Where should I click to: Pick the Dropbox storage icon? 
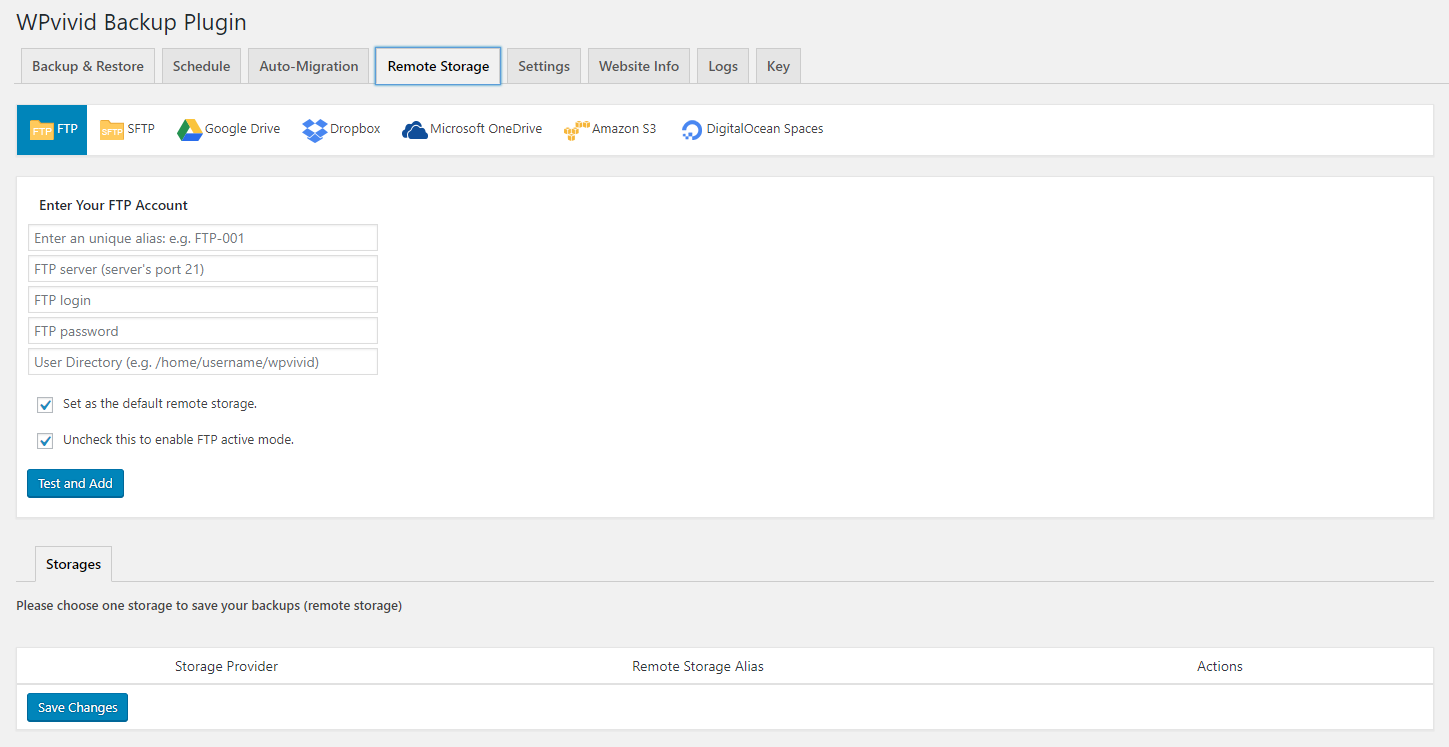pyautogui.click(x=314, y=130)
